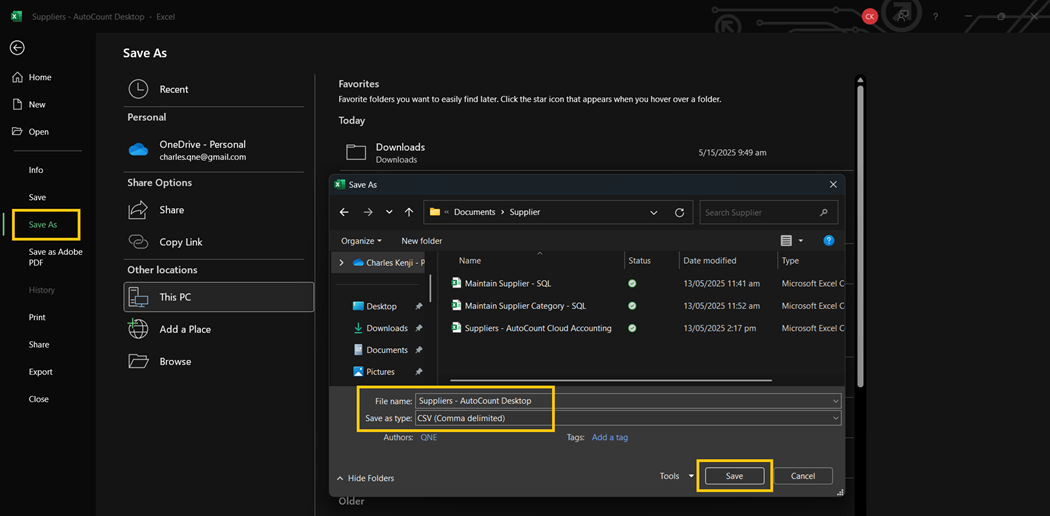This screenshot has height=516, width=1050.
Task: Choose Save as Adobe PDF
Action: click(56, 257)
